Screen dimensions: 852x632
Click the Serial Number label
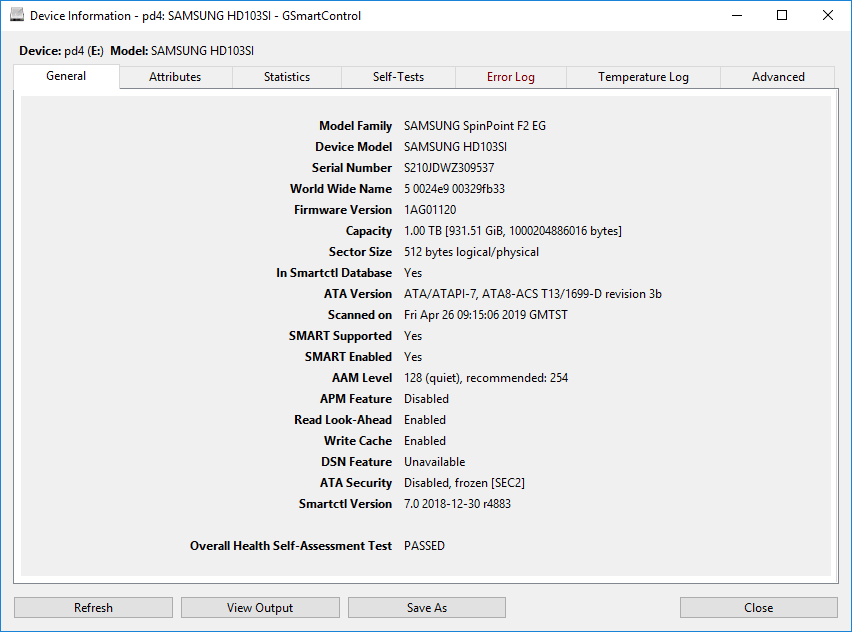(x=352, y=168)
